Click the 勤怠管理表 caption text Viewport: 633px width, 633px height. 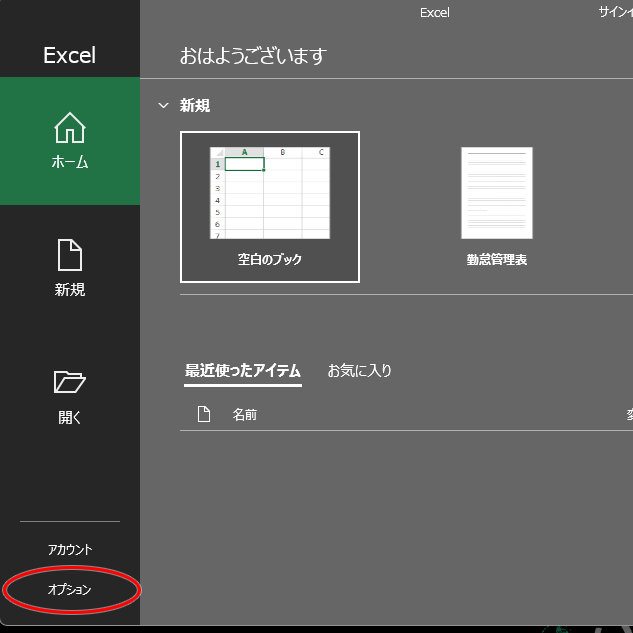pyautogui.click(x=497, y=260)
